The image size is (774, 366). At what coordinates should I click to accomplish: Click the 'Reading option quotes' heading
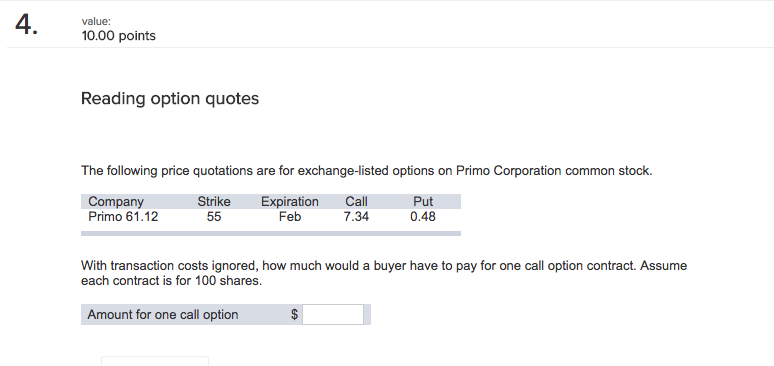click(x=170, y=98)
